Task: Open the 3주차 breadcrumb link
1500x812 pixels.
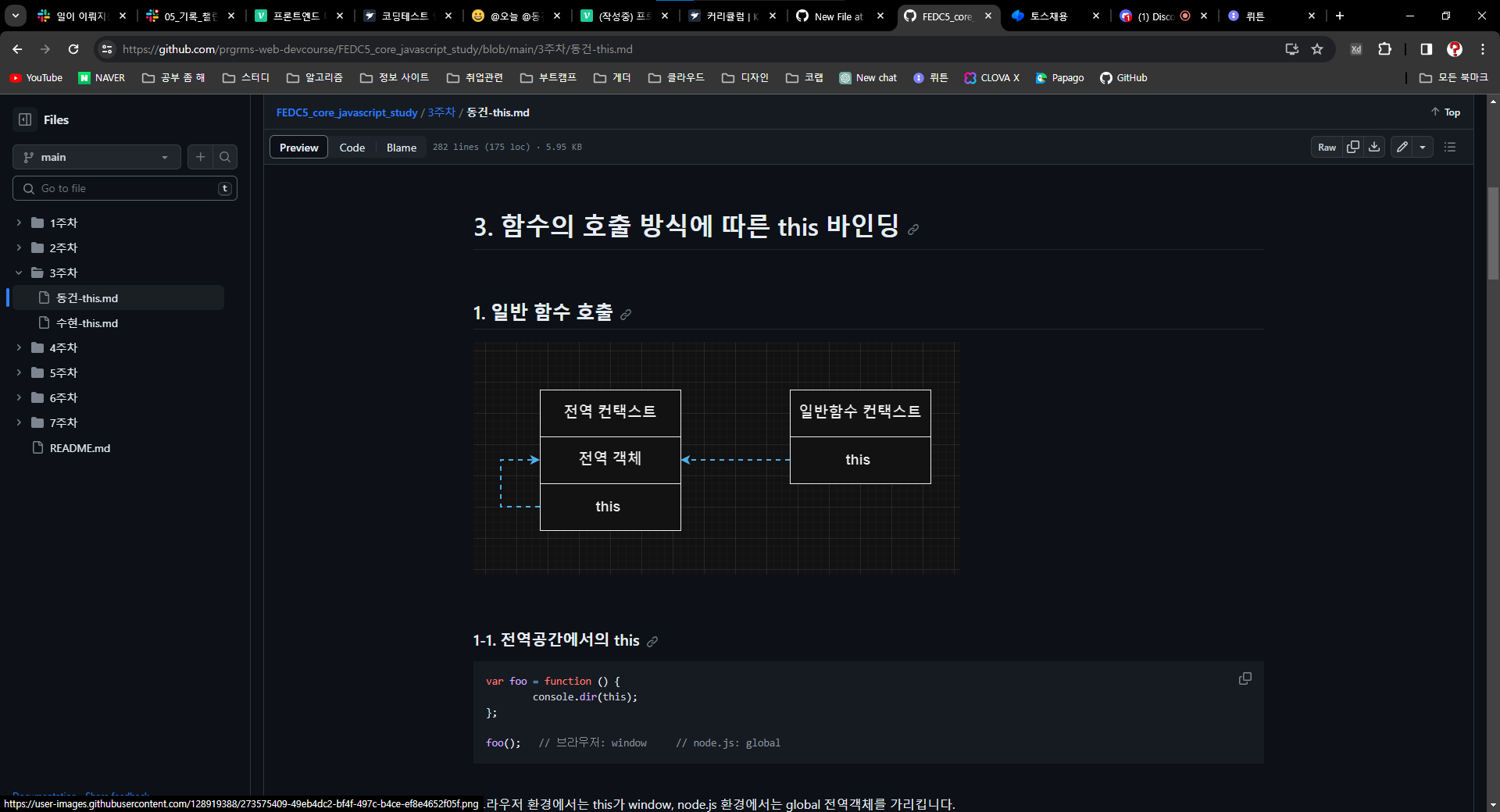Action: (x=441, y=112)
